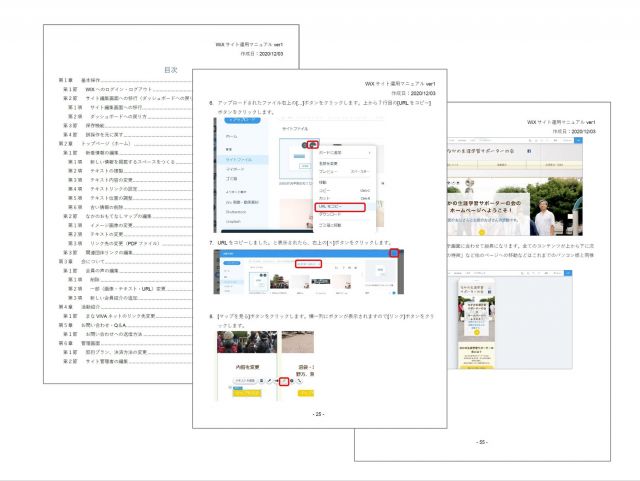The width and height of the screenshot is (640, 481).
Task: Select 会員の声の編集 contents entry
Action: click(x=127, y=271)
